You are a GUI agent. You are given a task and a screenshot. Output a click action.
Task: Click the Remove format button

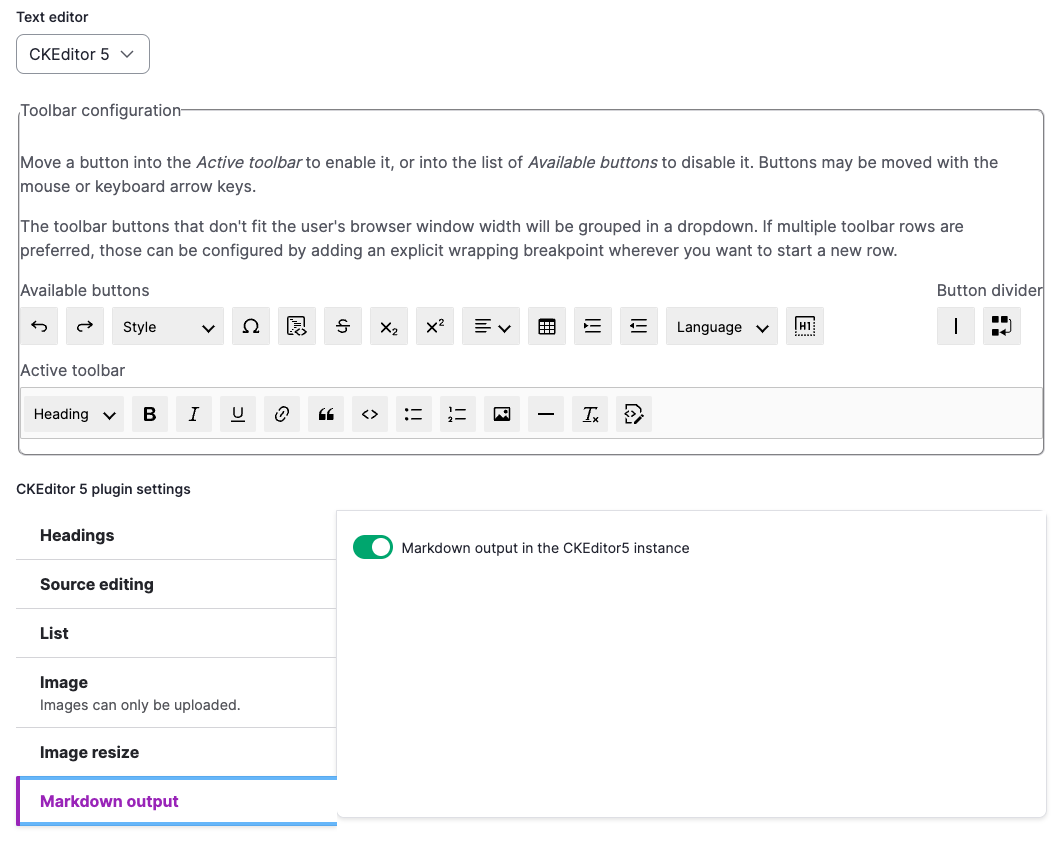tap(590, 414)
